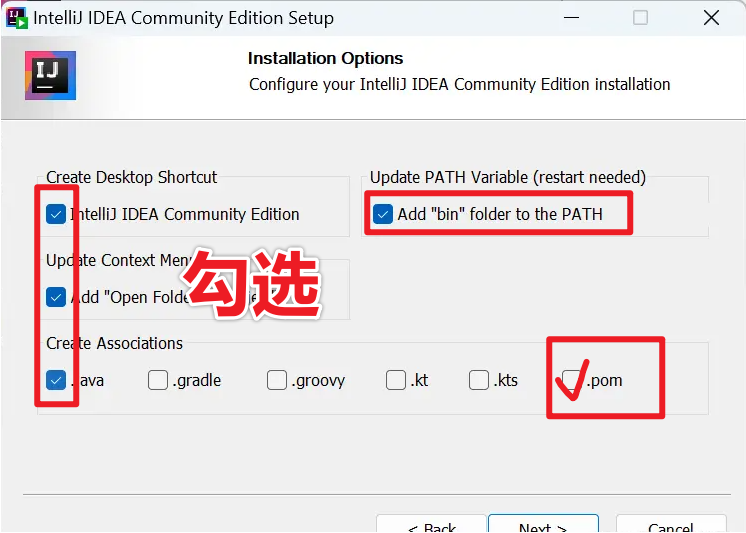Click the window title text "IntelliJ IDEA Community Edition Setup"
The image size is (746, 533).
coord(184,18)
